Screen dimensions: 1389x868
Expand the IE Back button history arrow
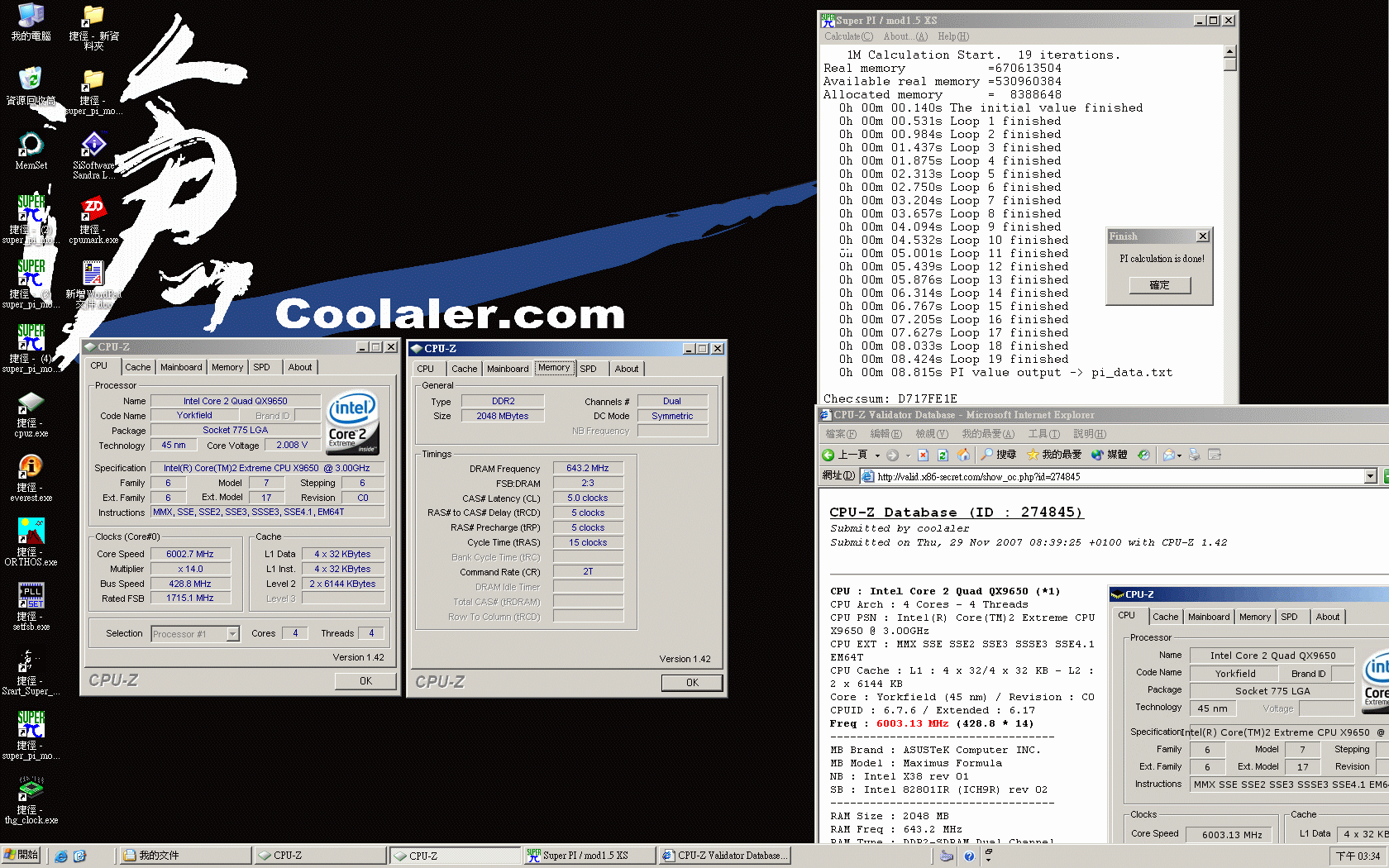tap(877, 455)
